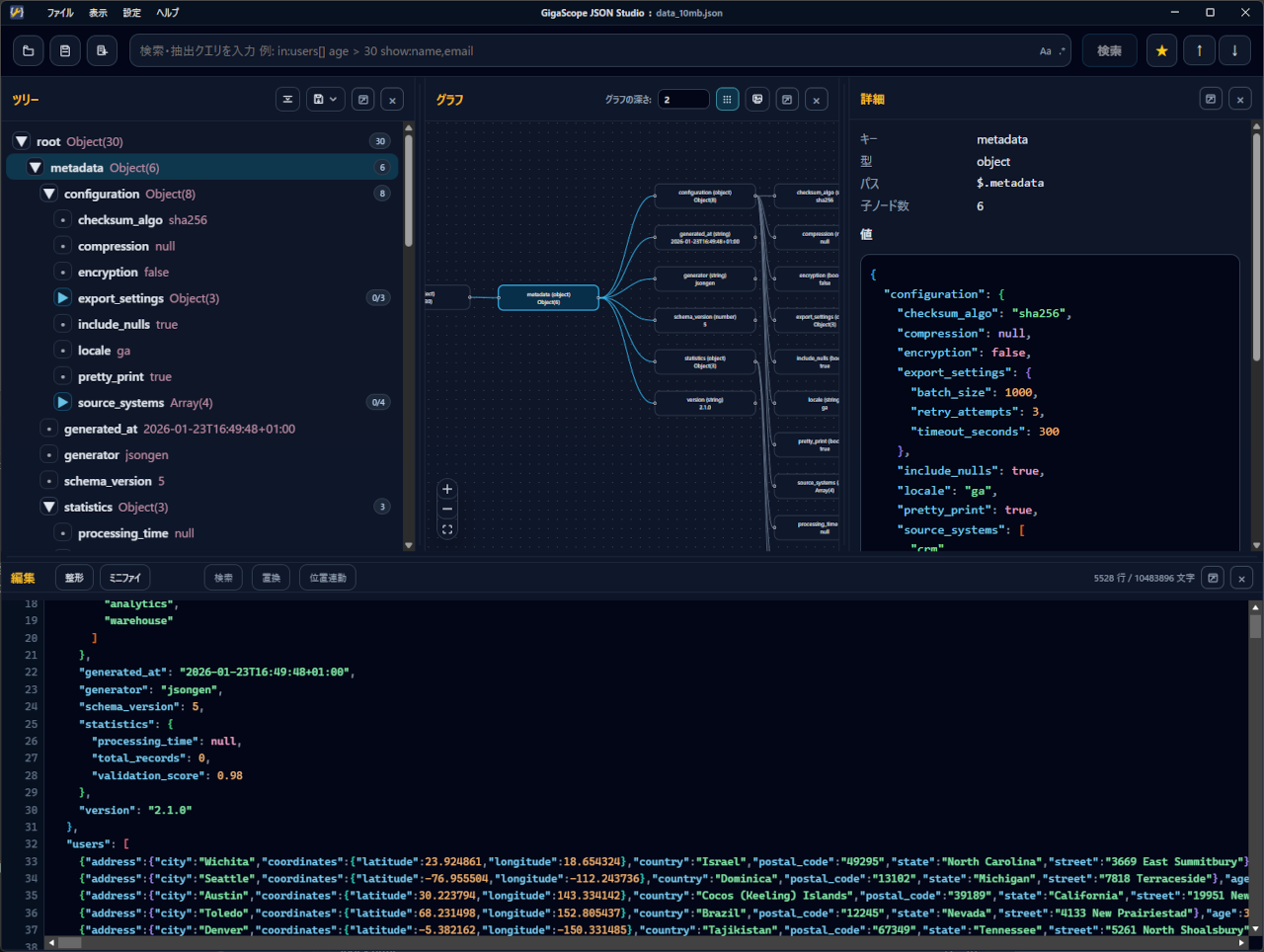Collapse all nodes in the tree panel

(x=287, y=100)
